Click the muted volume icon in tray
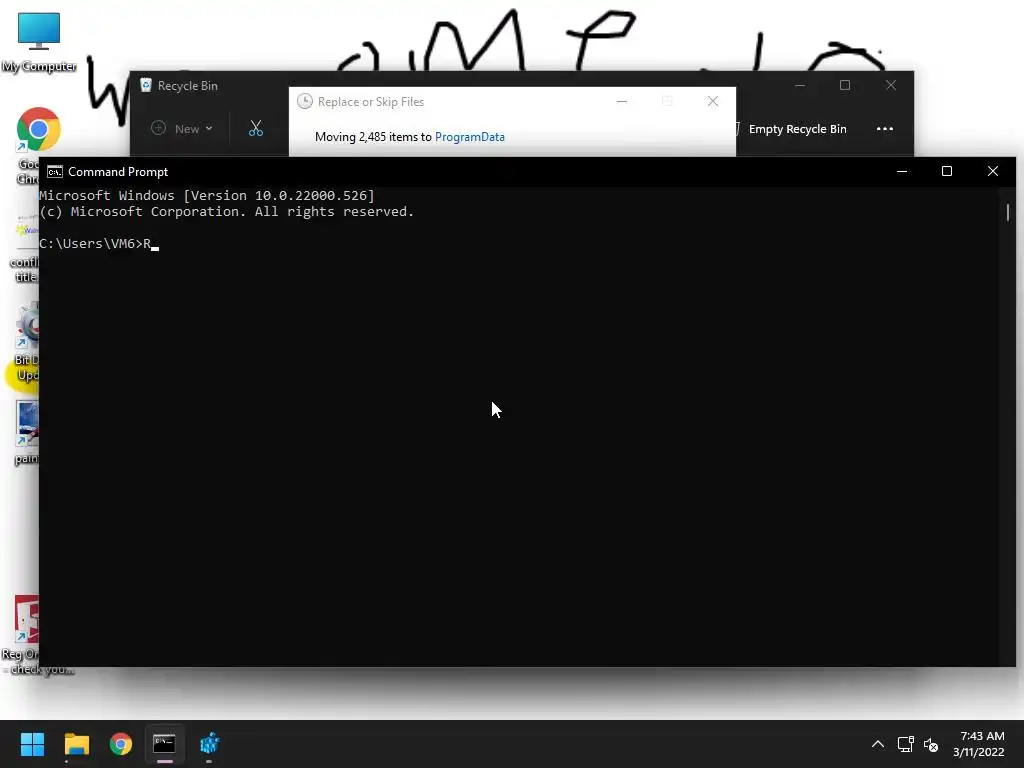This screenshot has height=768, width=1024. pos(931,744)
